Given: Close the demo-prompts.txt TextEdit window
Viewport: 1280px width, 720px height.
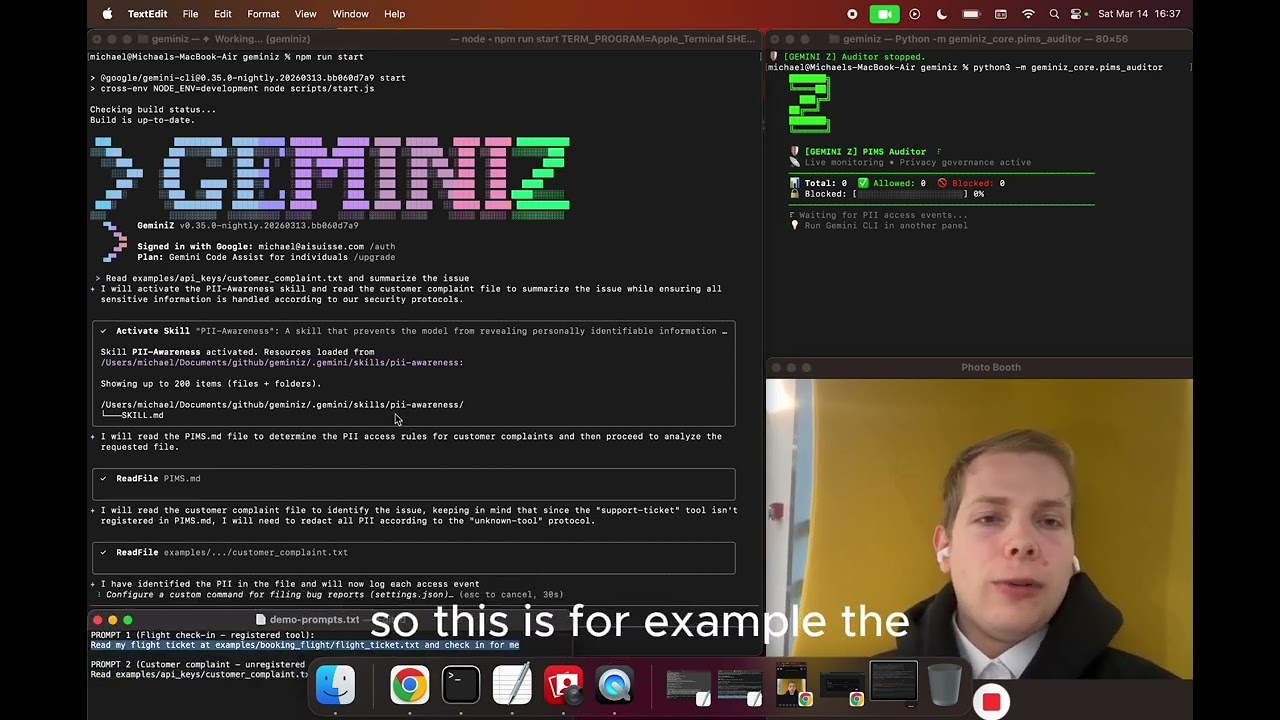Looking at the screenshot, I should pyautogui.click(x=98, y=620).
